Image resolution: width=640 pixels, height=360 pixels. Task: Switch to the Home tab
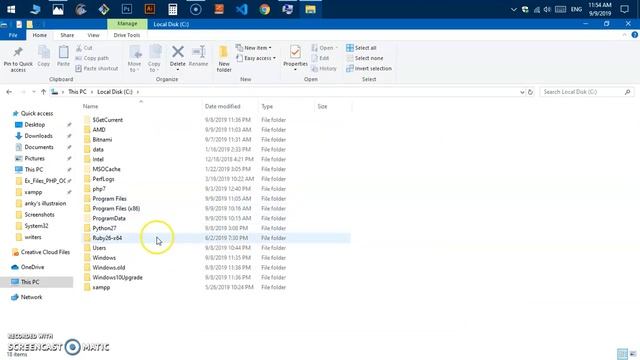[40, 35]
